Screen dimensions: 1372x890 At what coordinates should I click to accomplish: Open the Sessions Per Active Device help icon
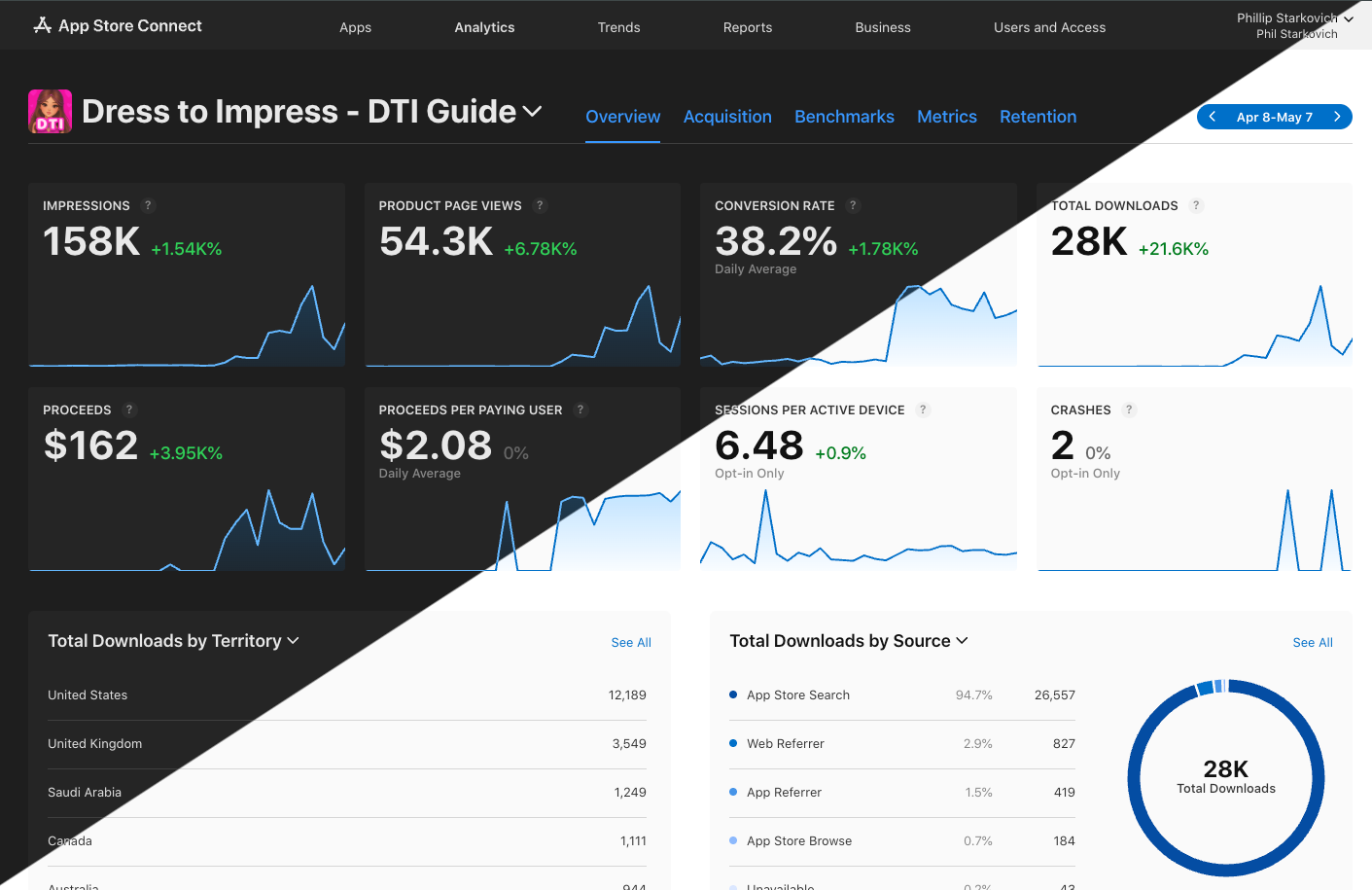click(x=922, y=409)
